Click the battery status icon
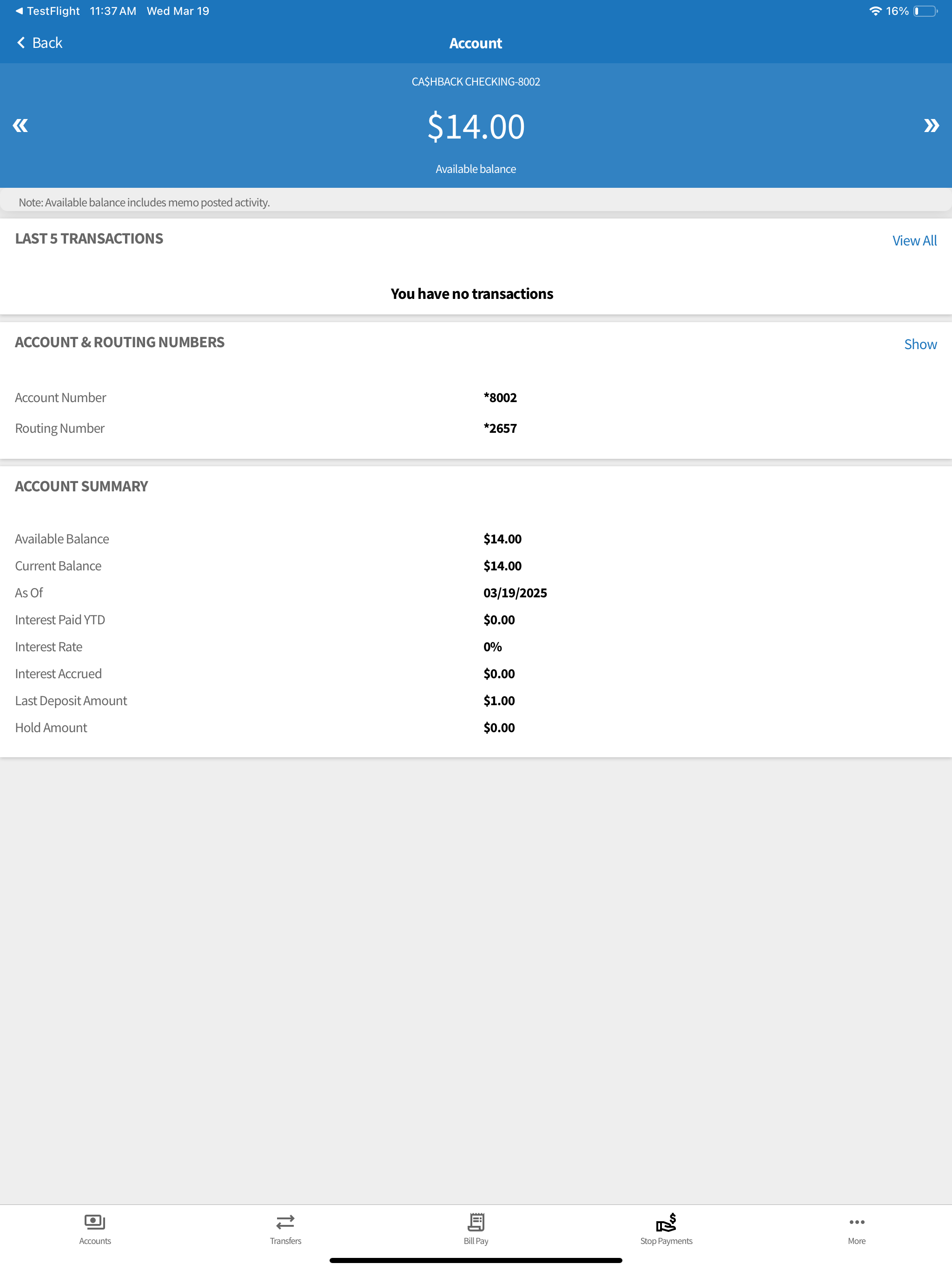This screenshot has width=952, height=1270. tap(925, 11)
